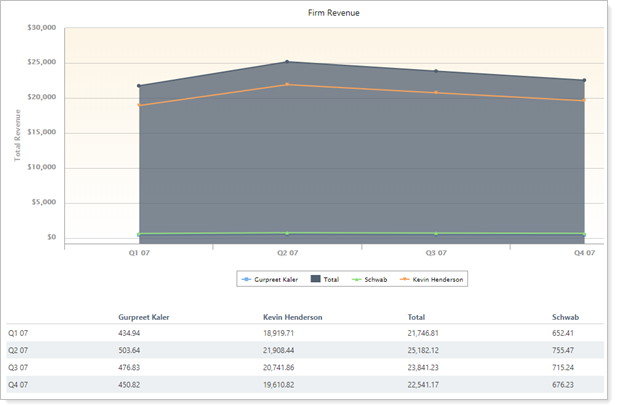The image size is (617, 409).
Task: Click the Total Revenue axis label
Action: (17, 135)
